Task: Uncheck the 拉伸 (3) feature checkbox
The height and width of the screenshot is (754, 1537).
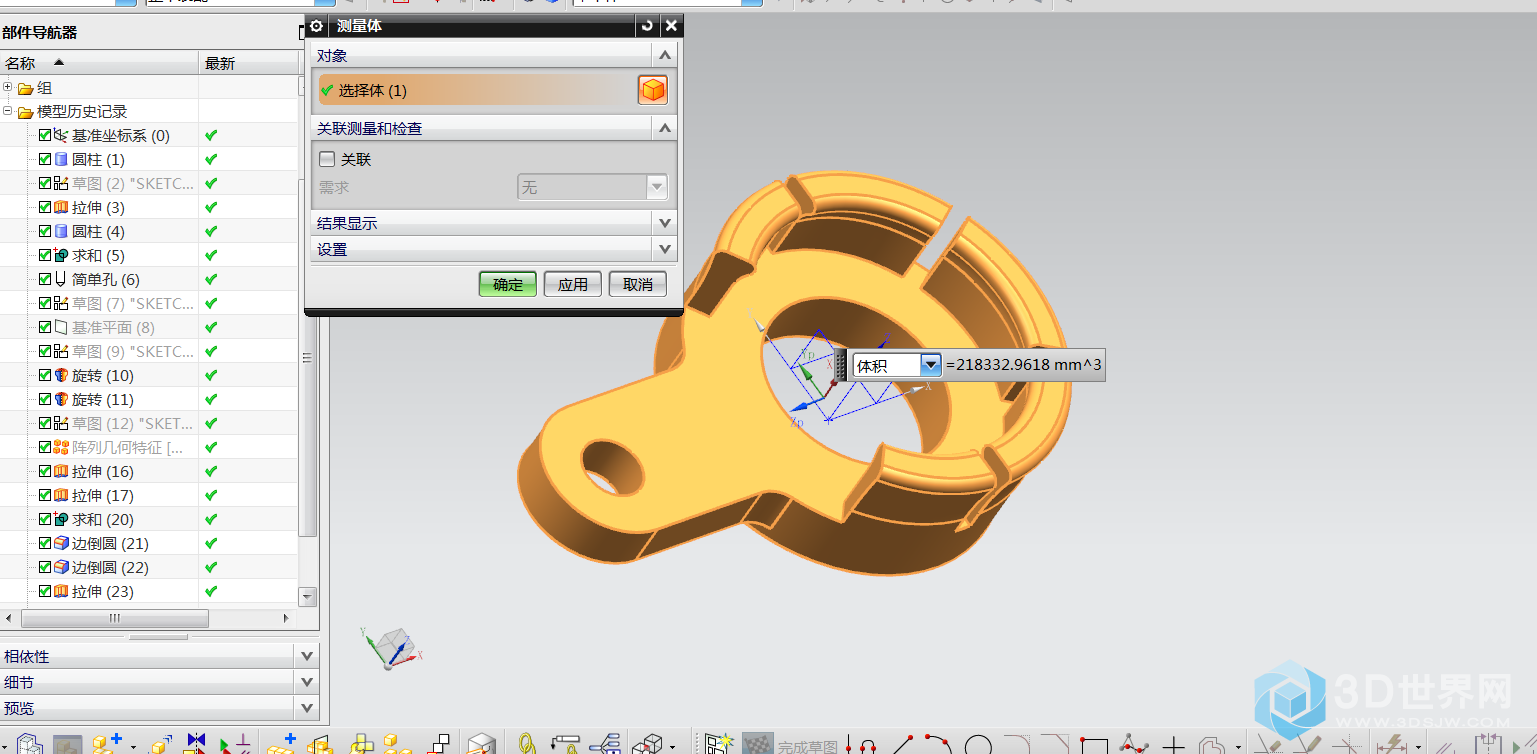Action: coord(45,207)
